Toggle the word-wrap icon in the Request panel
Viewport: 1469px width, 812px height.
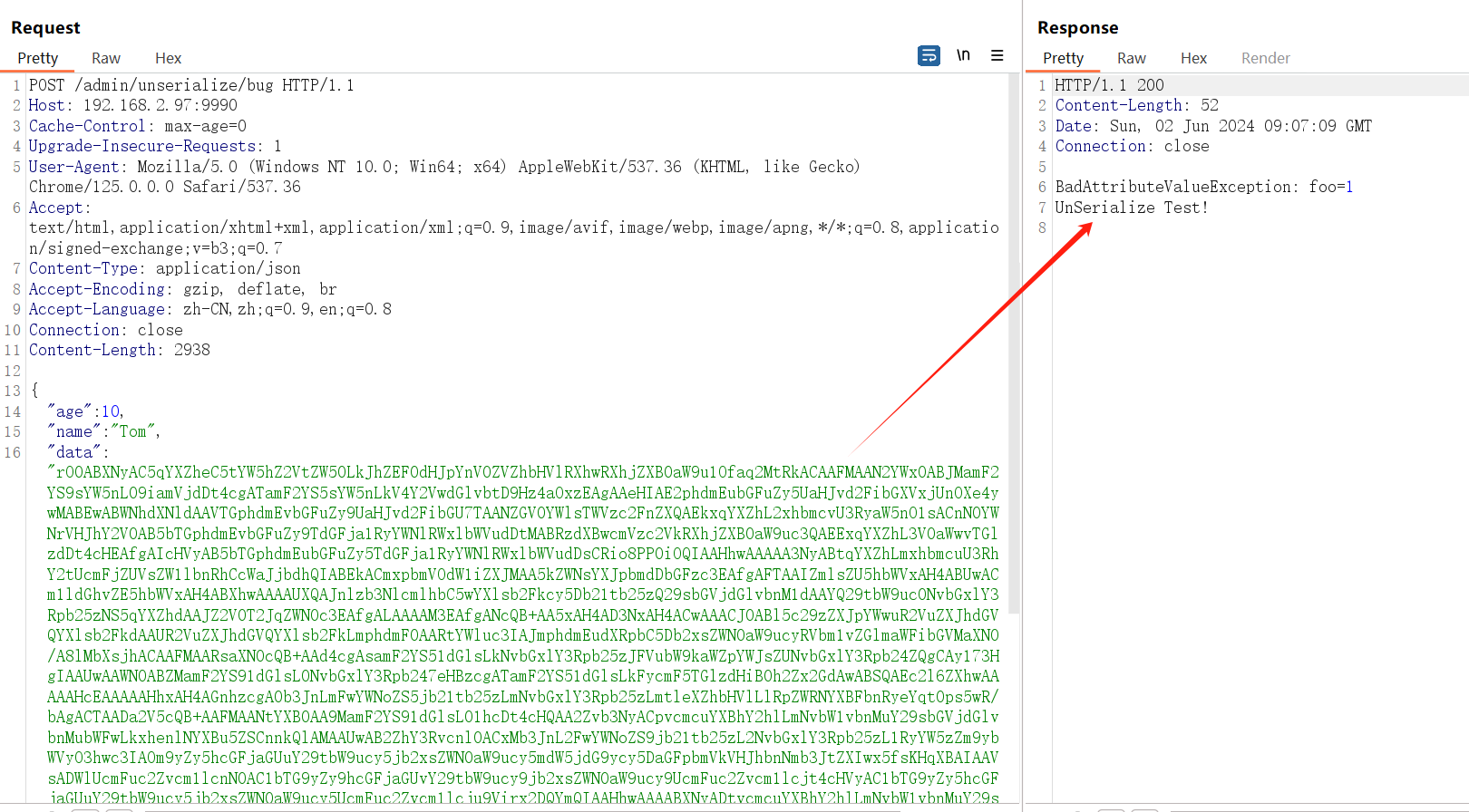929,56
